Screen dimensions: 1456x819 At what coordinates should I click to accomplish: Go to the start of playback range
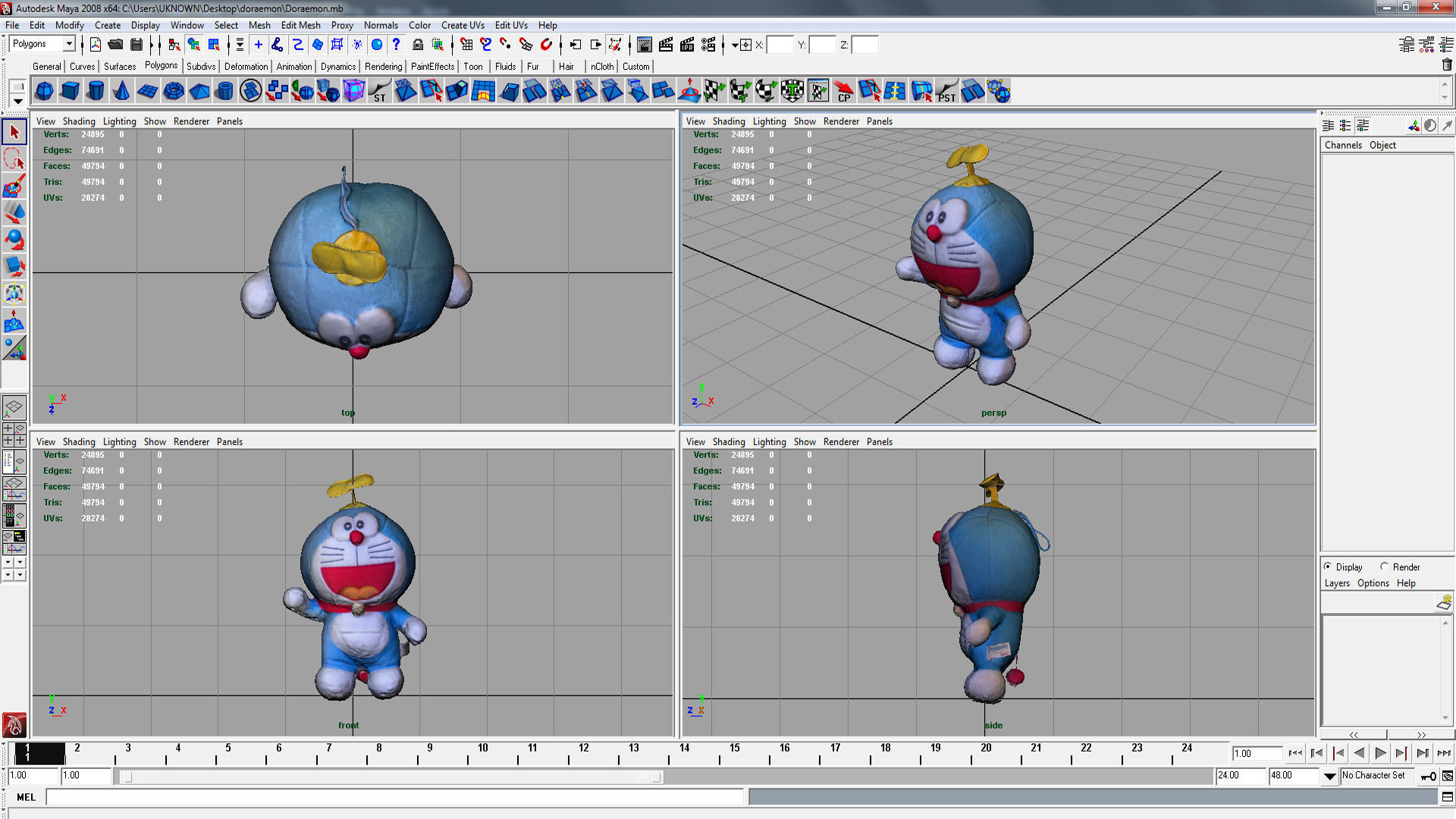[x=1295, y=754]
